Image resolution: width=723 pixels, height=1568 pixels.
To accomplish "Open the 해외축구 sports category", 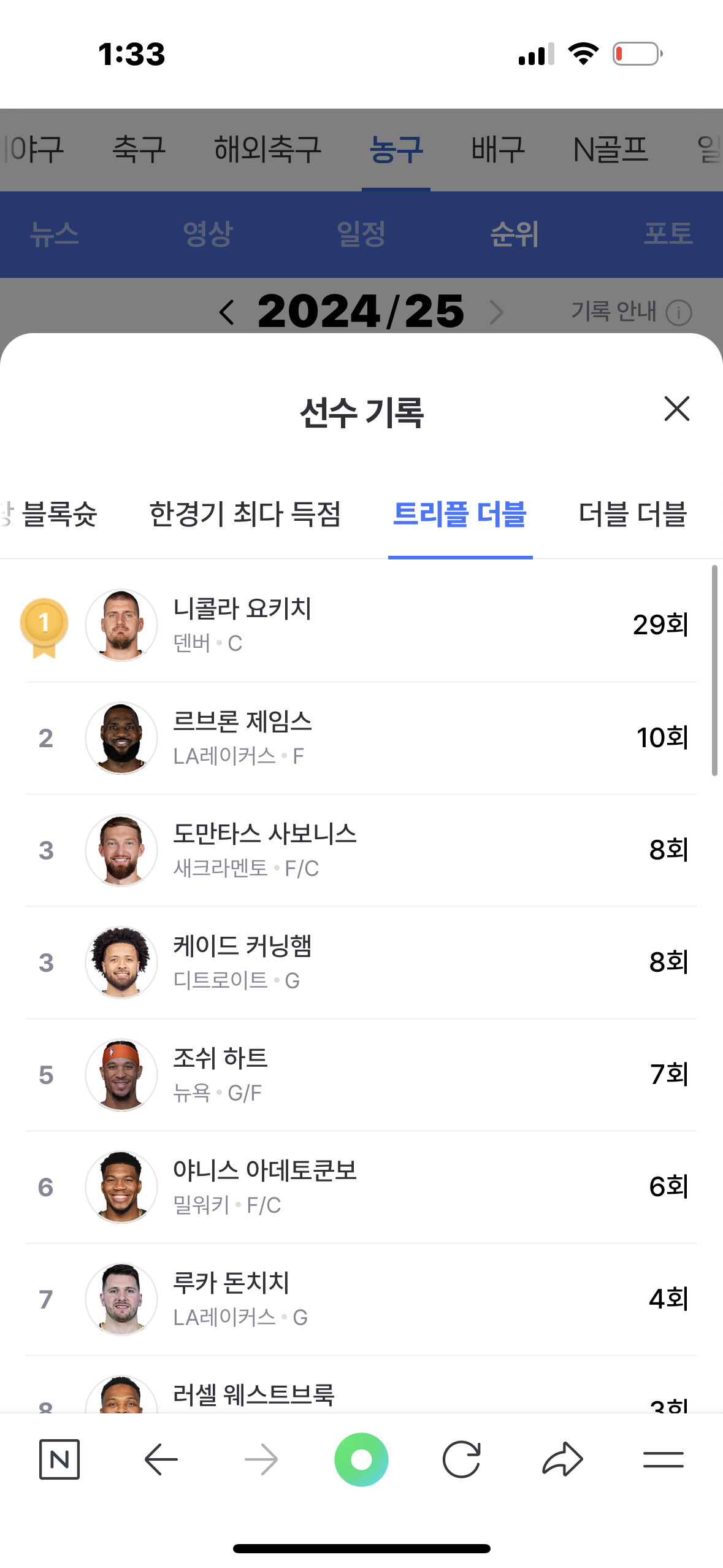I will [267, 150].
